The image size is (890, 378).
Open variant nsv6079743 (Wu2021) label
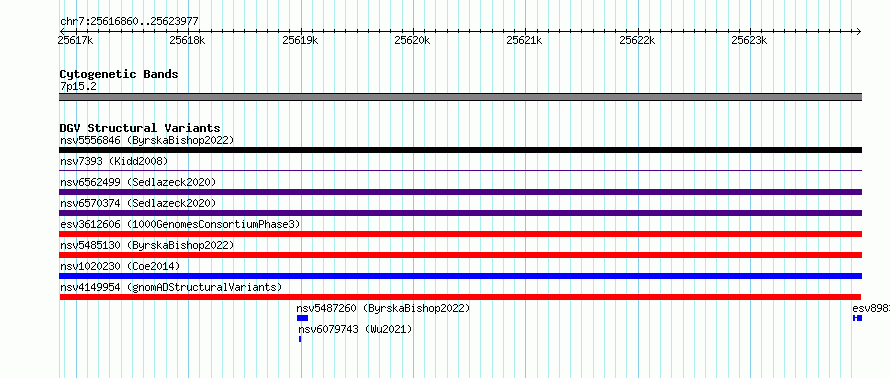click(x=355, y=329)
